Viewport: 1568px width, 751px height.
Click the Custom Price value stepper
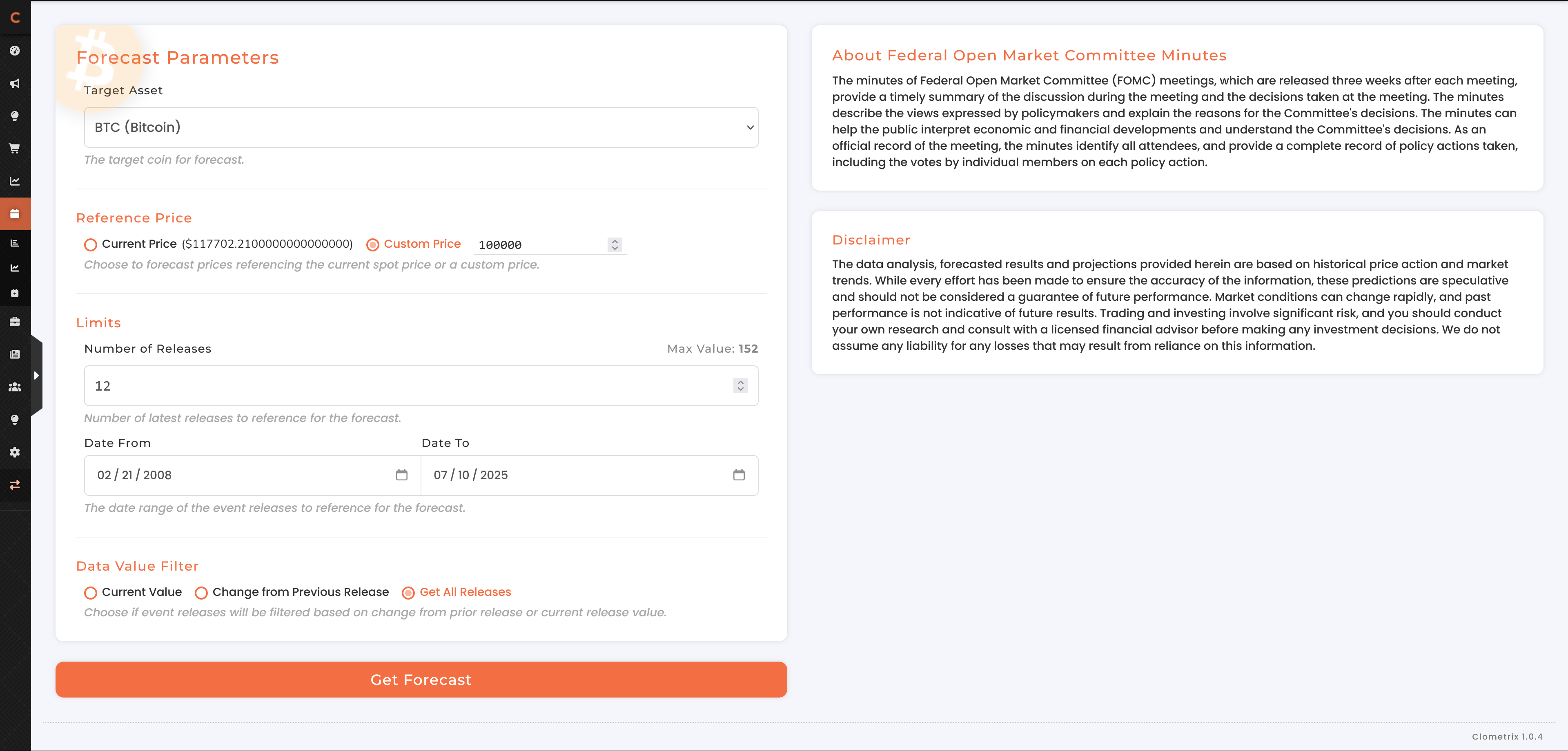coord(614,244)
